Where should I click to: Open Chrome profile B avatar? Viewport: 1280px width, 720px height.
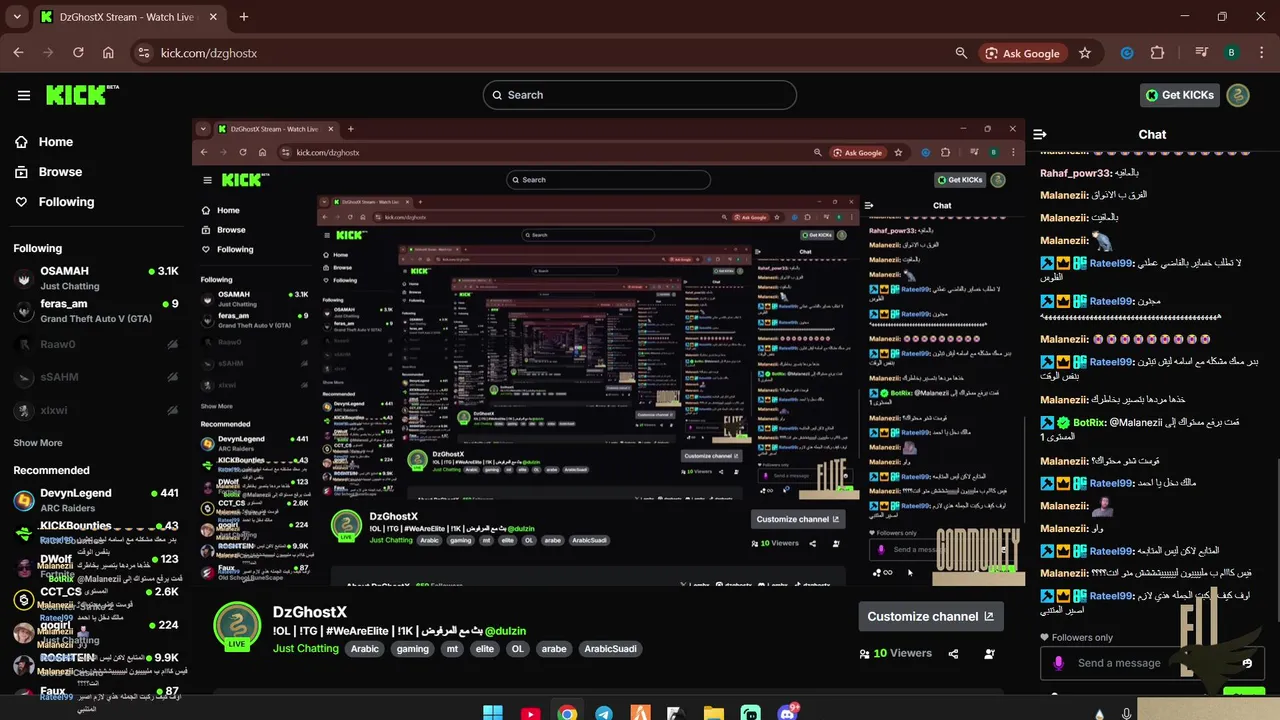[x=1231, y=53]
